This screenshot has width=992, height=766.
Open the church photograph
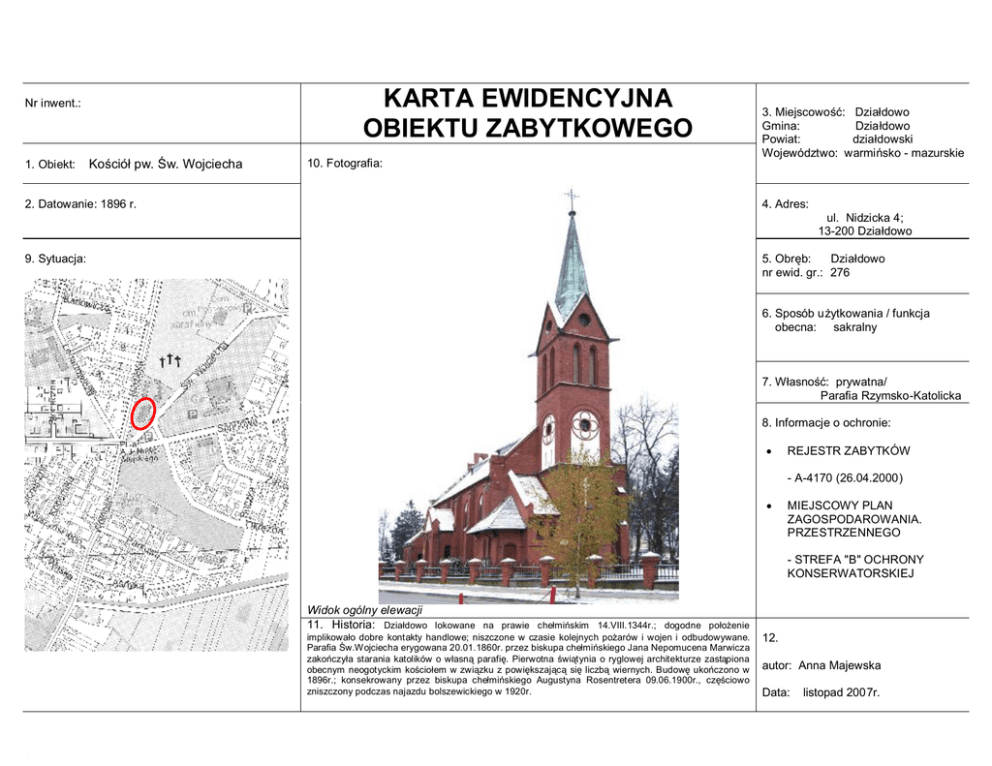coord(530,400)
